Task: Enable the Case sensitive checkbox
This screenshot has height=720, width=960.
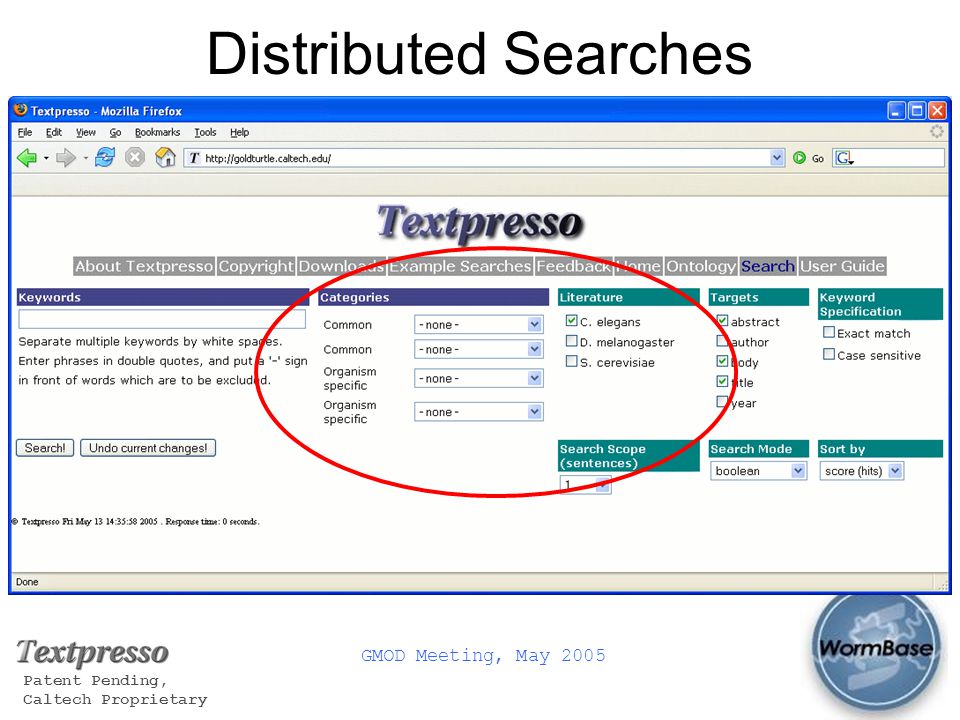Action: [829, 354]
